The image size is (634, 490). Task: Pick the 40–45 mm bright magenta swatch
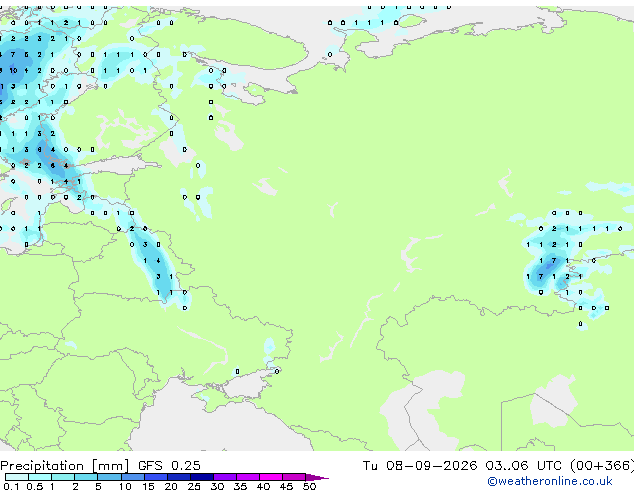pos(271,477)
